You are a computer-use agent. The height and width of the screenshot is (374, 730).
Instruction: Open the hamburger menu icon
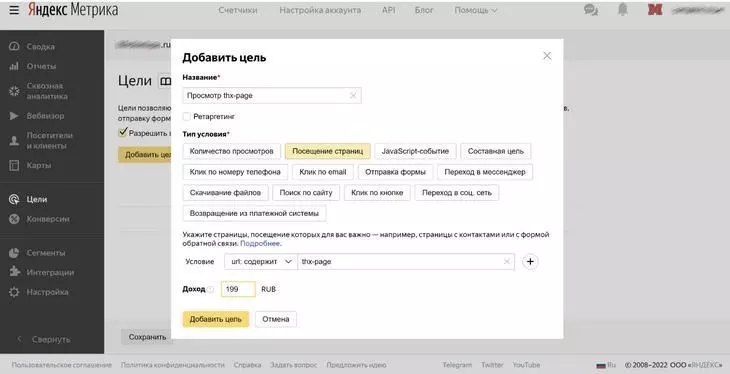(14, 10)
